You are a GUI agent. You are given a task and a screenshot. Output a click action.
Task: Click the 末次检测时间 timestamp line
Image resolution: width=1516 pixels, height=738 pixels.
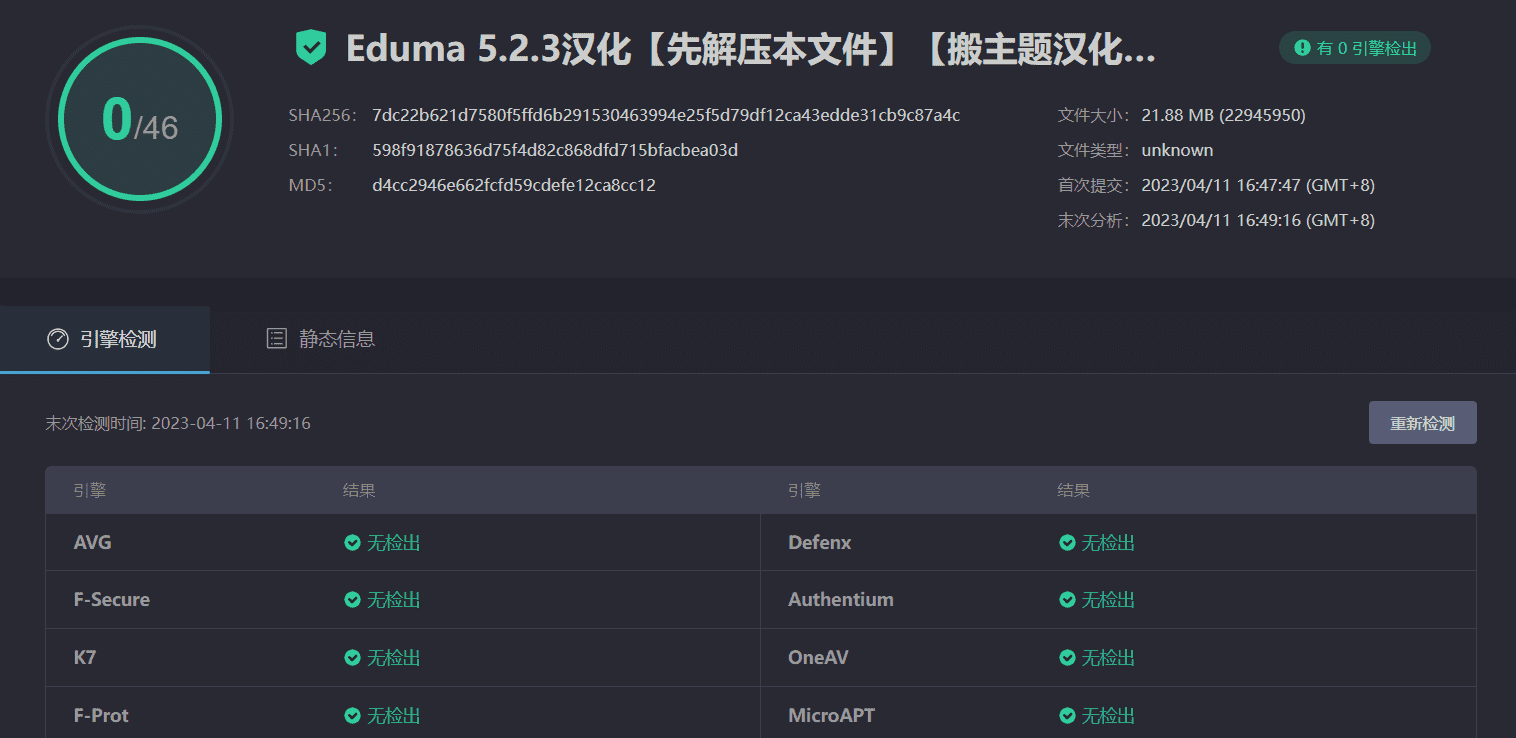pos(178,423)
